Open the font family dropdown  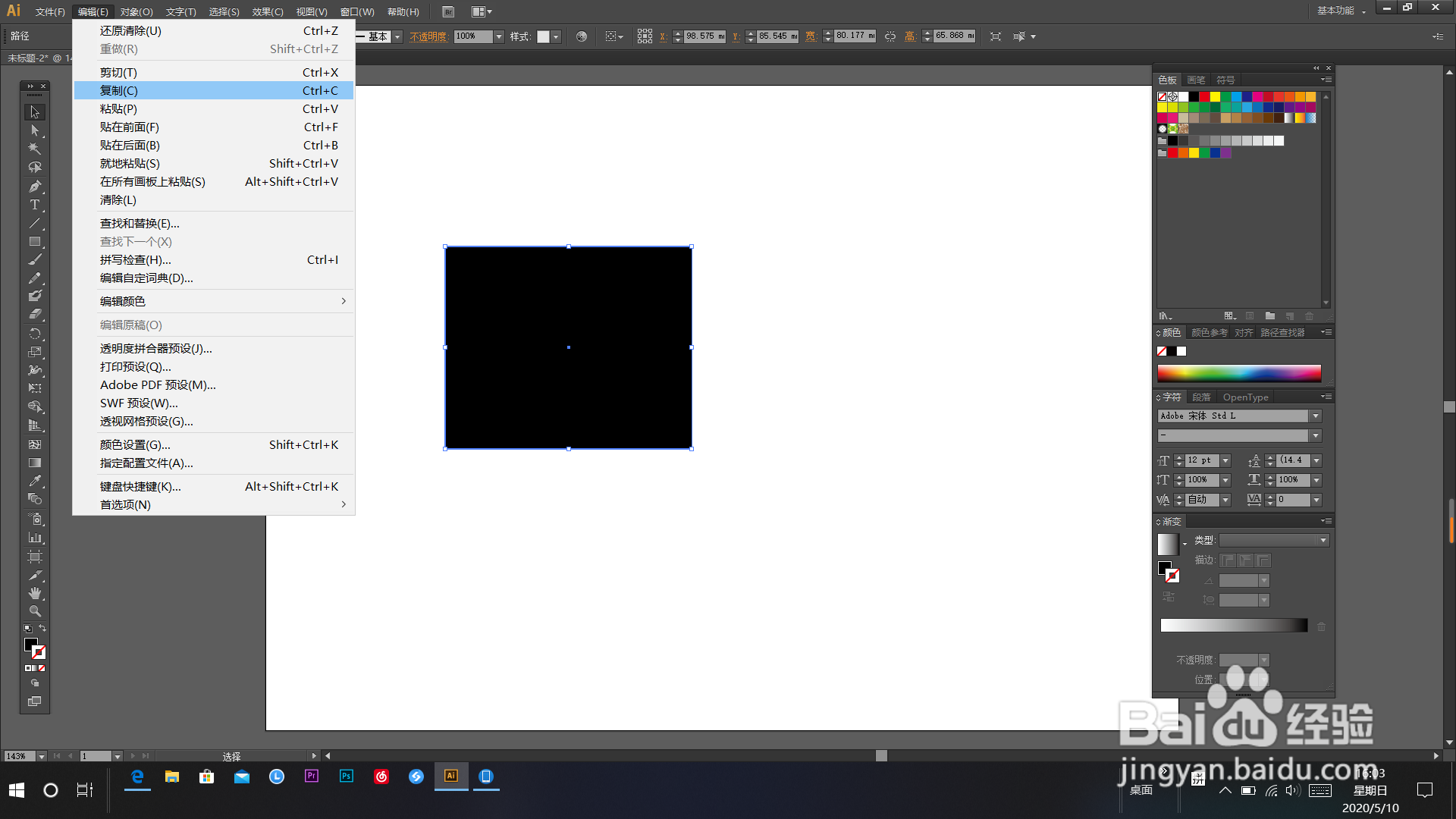pos(1316,416)
